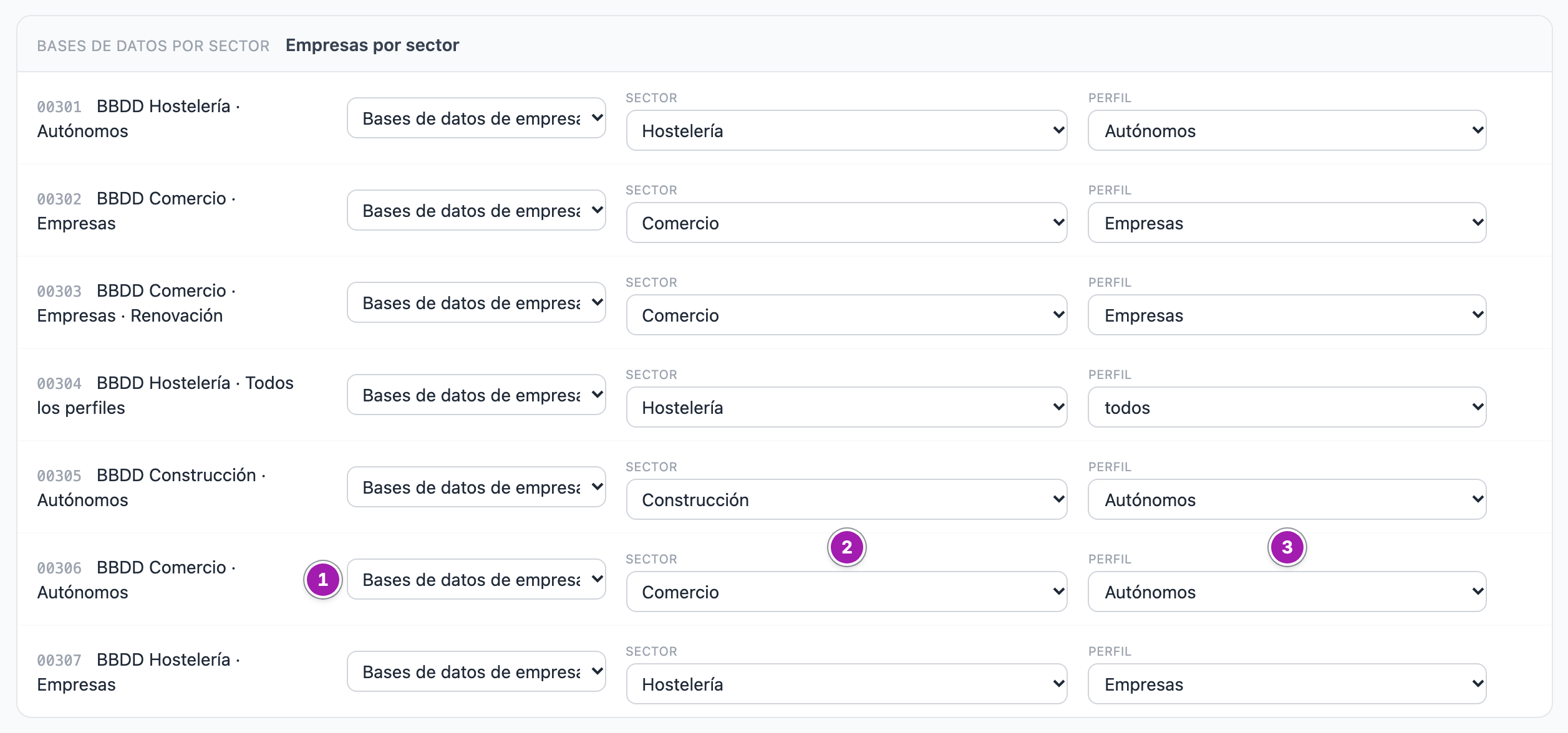Open Perfil dropdown for row 00301
Image resolution: width=1568 pixels, height=733 pixels.
(1287, 130)
